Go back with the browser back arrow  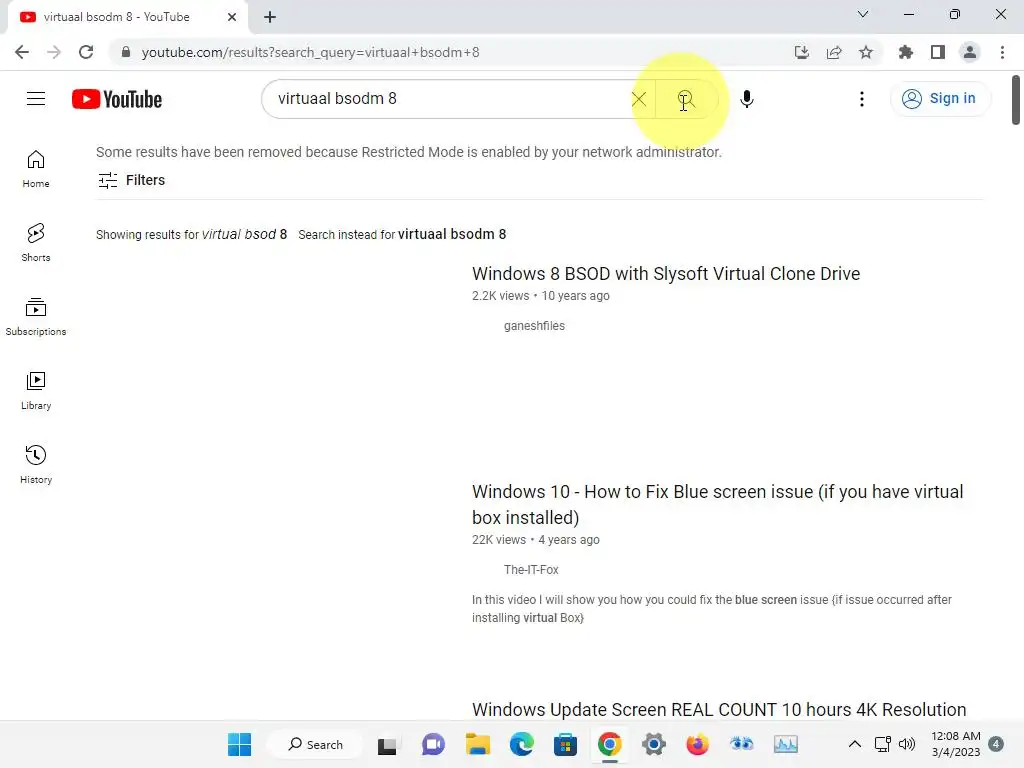tap(22, 52)
